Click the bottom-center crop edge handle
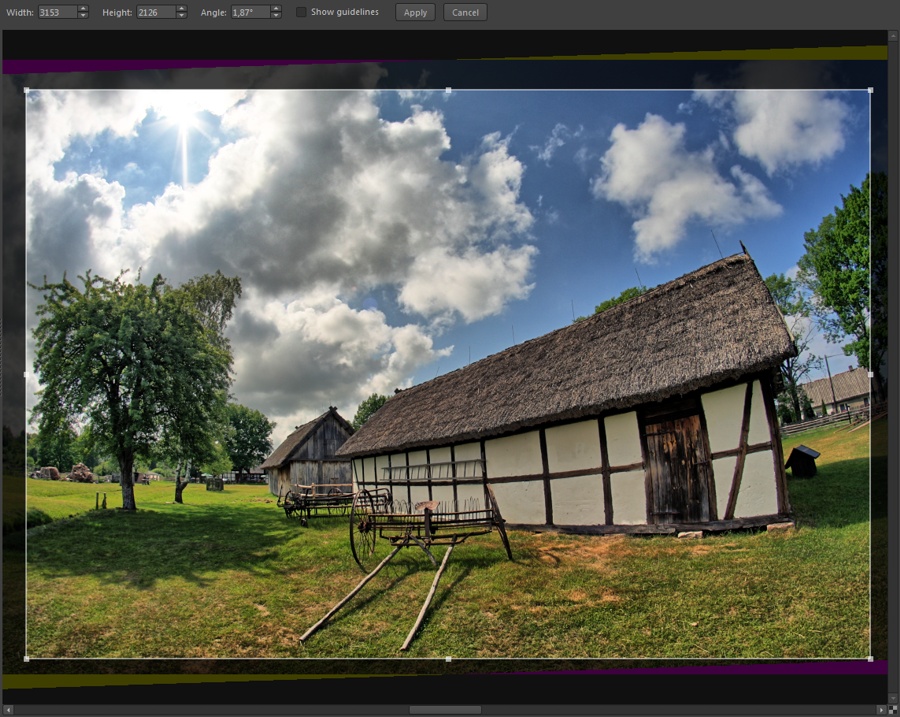The height and width of the screenshot is (717, 900). [x=448, y=659]
